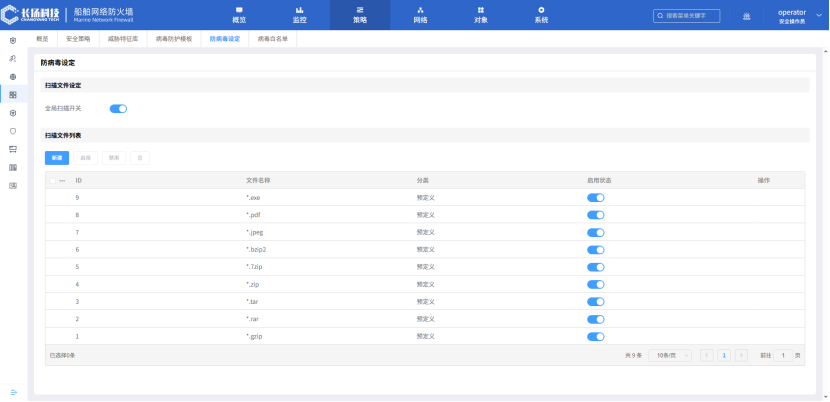830x402 pixels.
Task: Click the shield icon in left sidebar
Action: (x=13, y=131)
